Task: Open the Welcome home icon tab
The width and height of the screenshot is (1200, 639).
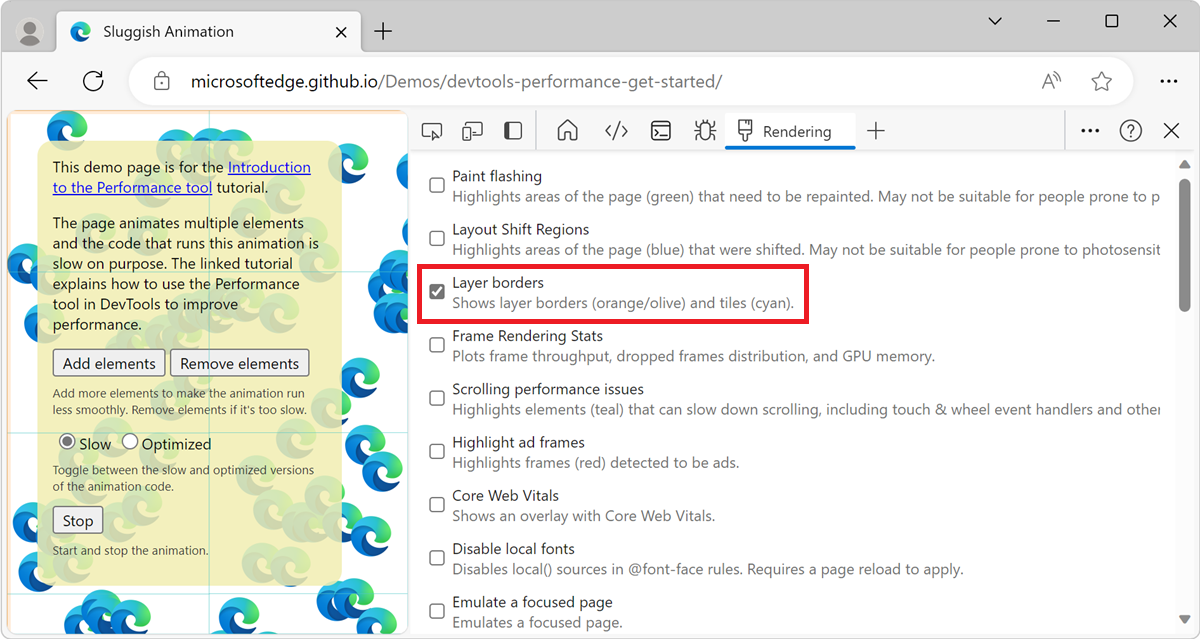Action: click(568, 131)
